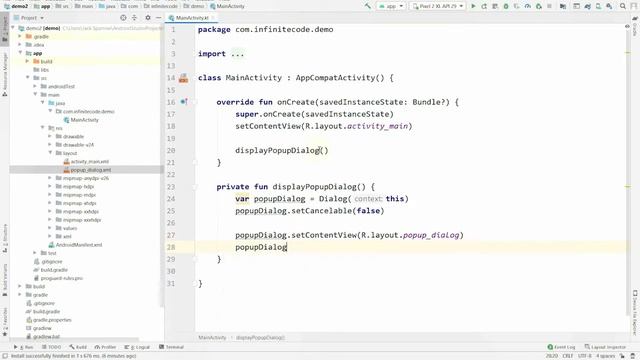Click the gutter icon on line 14
Viewport: 640px width, 360px height.
tap(184, 78)
